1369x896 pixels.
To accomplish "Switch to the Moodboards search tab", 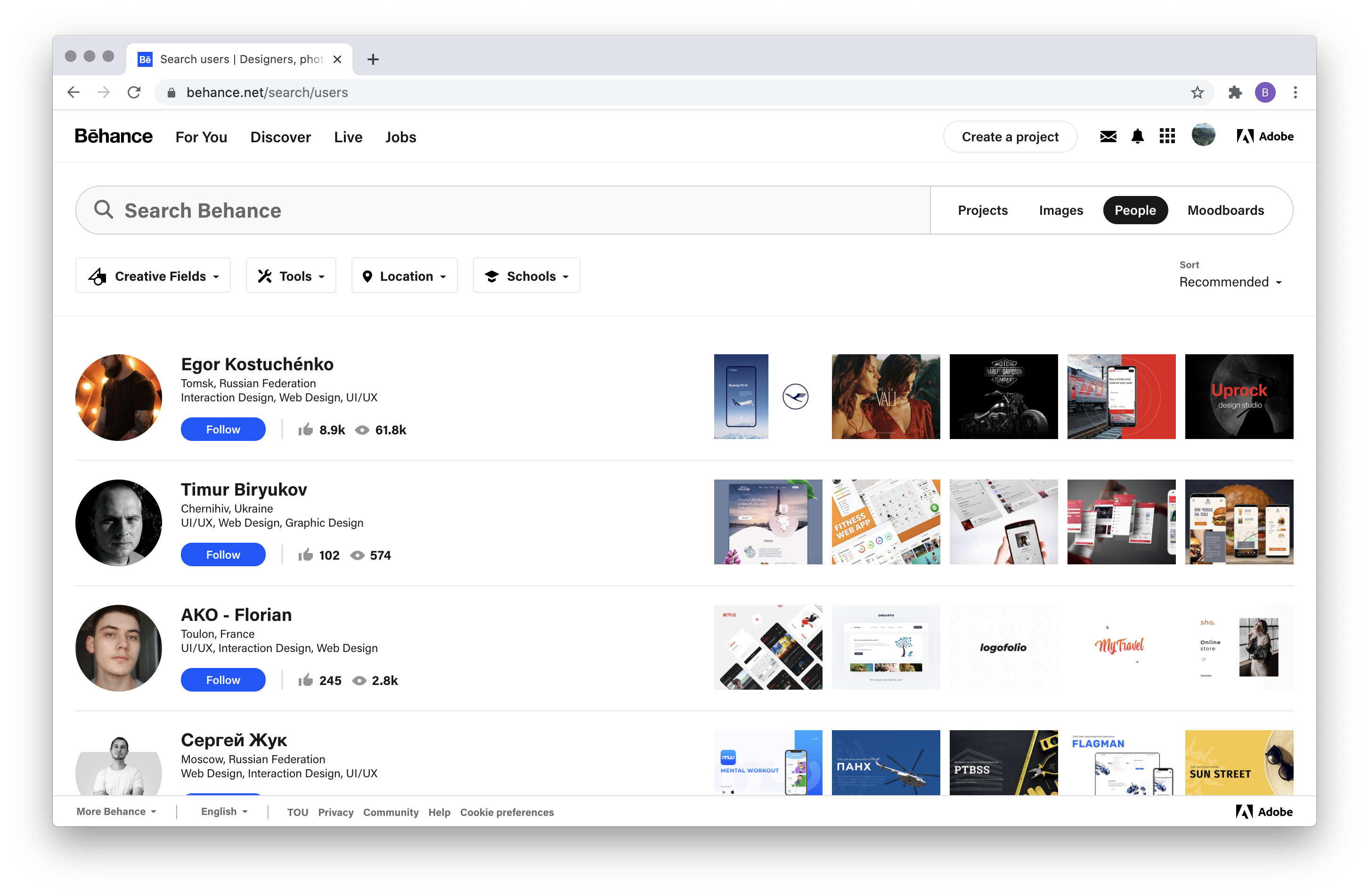I will 1225,210.
